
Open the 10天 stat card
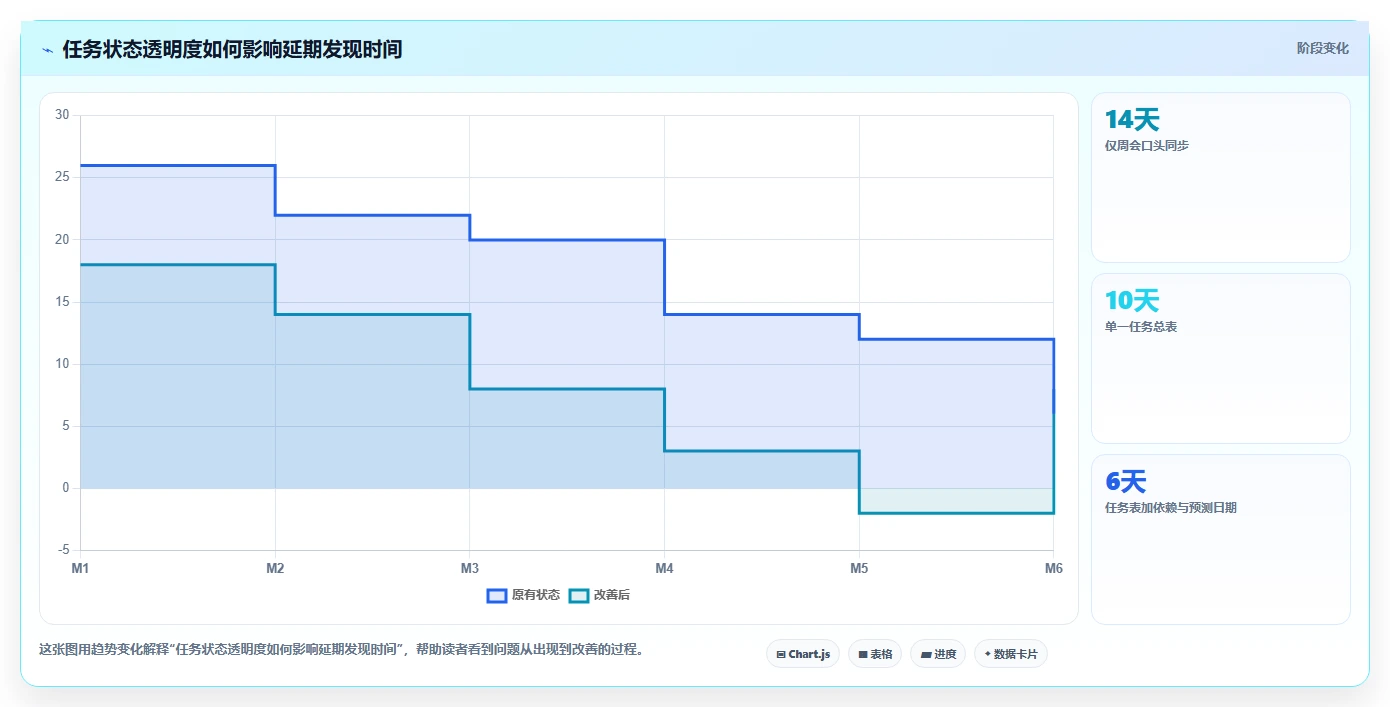[x=1221, y=359]
